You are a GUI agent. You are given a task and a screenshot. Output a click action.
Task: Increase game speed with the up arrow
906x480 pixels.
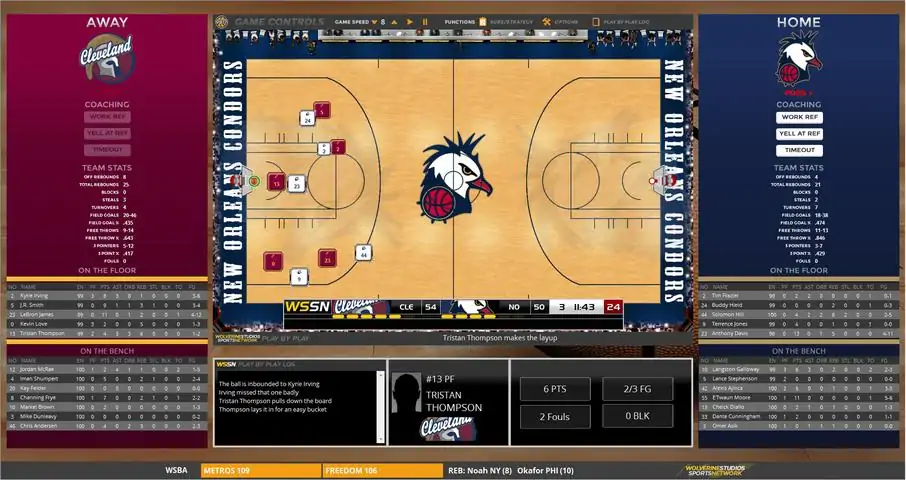[x=395, y=22]
